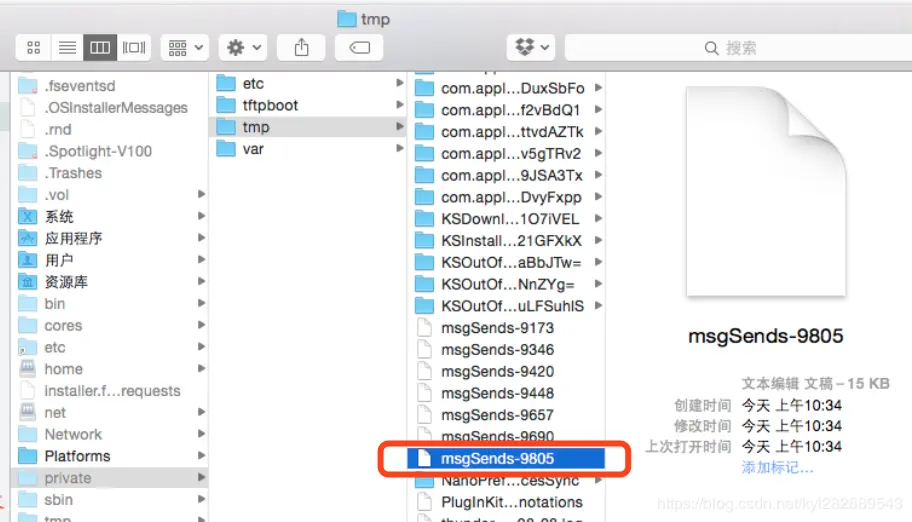The image size is (912, 522).
Task: Open the KSOutOf…aBbJTw= folder
Action: pyautogui.click(x=507, y=262)
